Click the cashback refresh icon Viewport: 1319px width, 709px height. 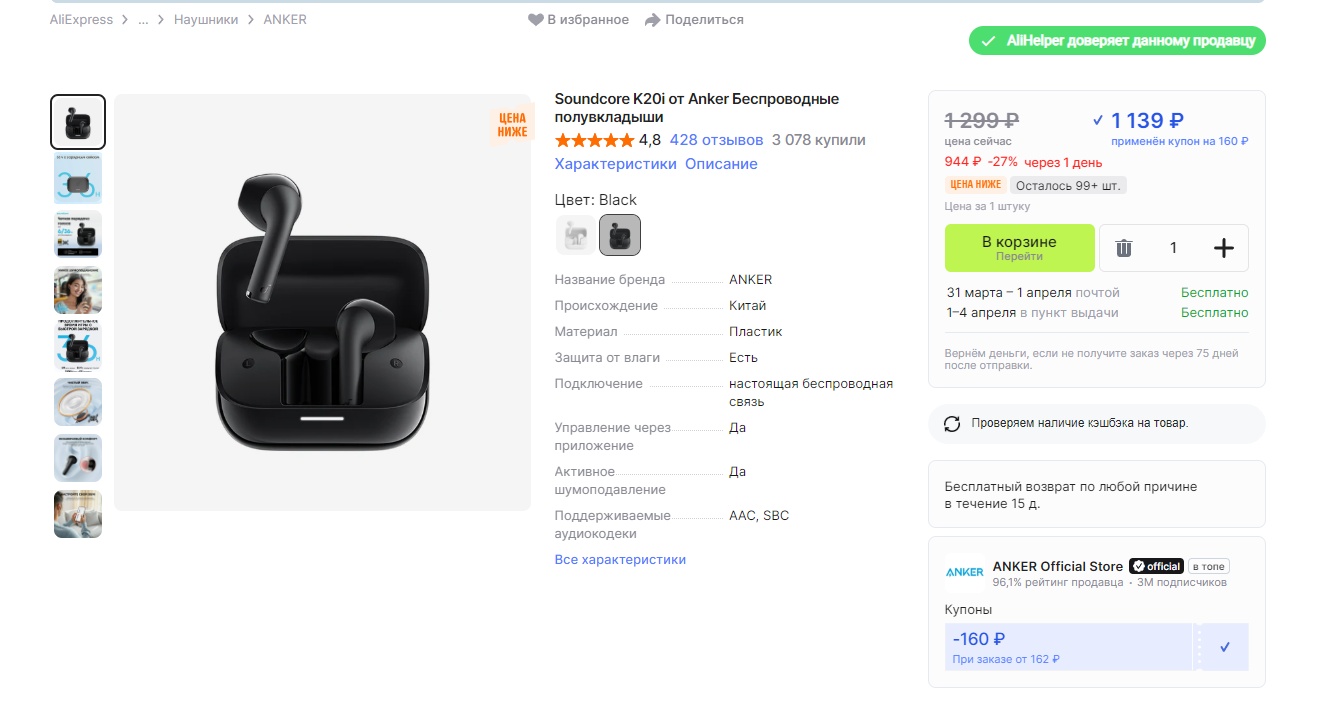[x=952, y=424]
